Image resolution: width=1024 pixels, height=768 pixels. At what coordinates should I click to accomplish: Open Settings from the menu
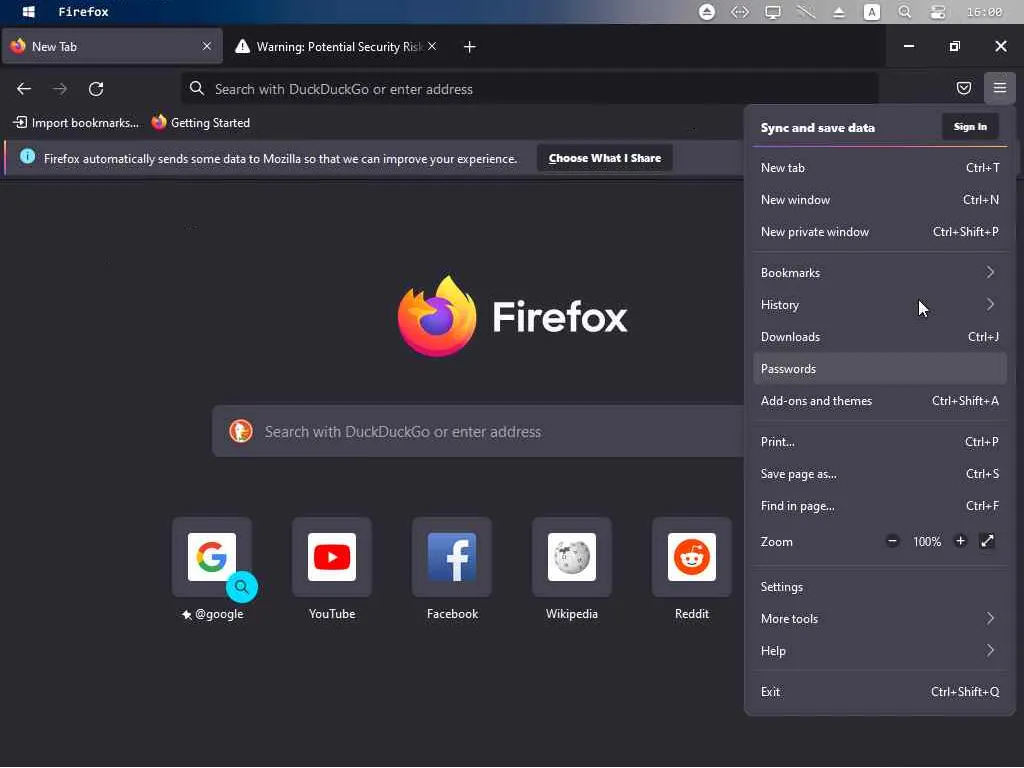pyautogui.click(x=880, y=587)
